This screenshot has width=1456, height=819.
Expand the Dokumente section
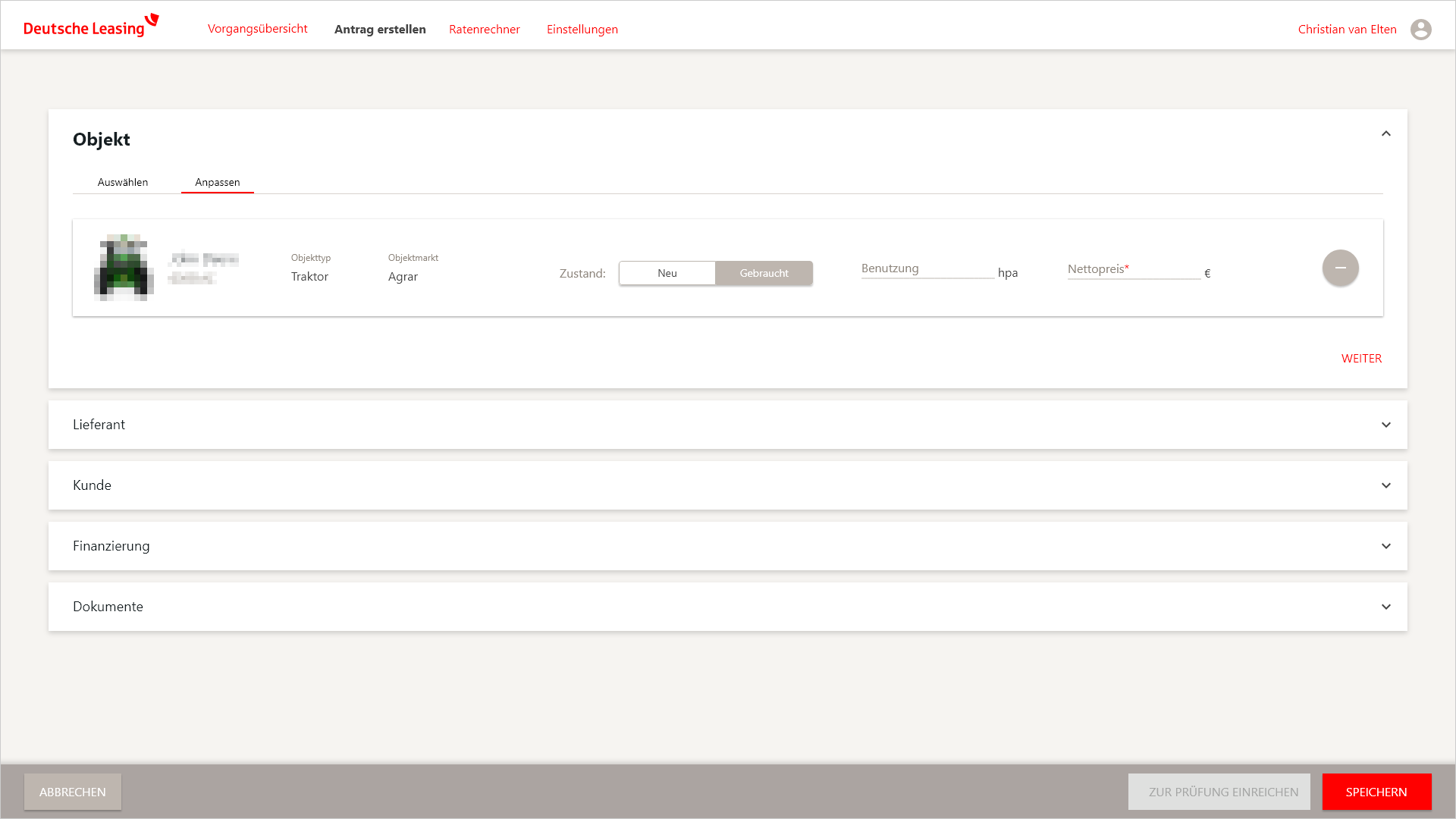click(1385, 607)
